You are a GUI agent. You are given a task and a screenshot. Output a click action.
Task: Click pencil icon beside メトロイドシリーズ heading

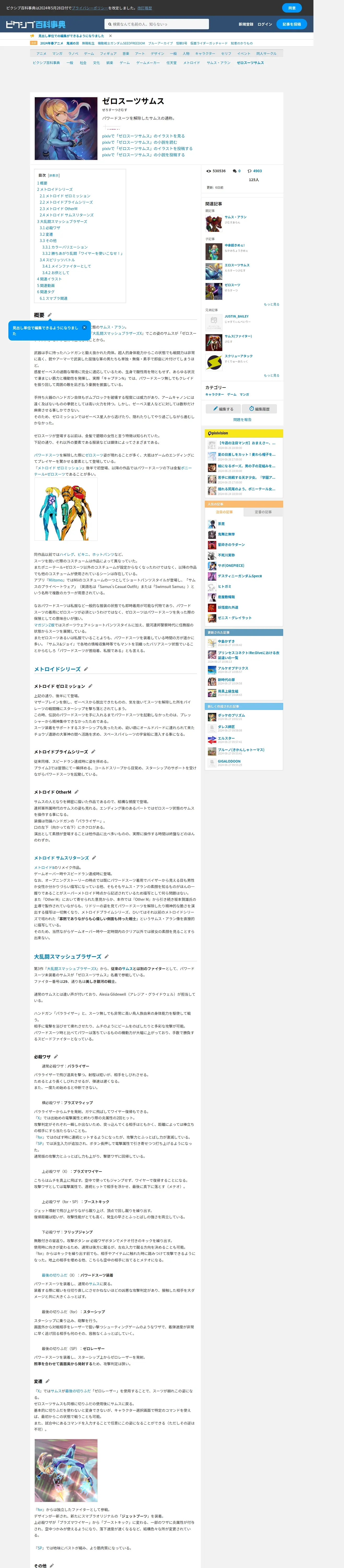[x=86, y=669]
